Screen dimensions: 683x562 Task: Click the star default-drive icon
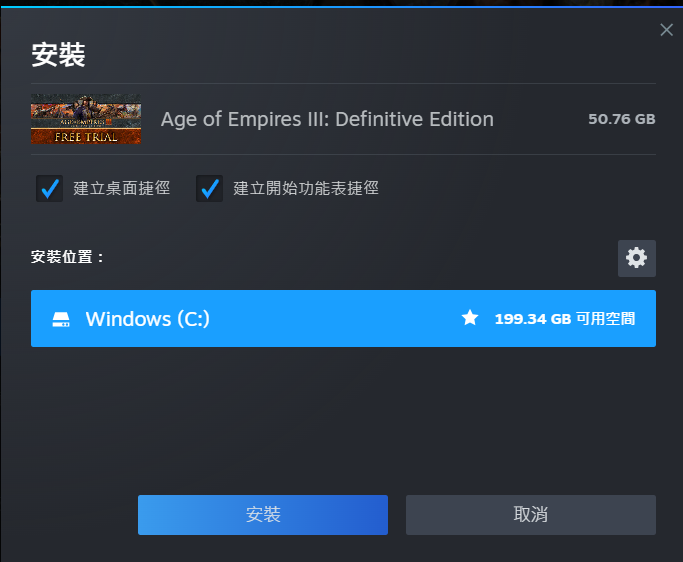click(x=470, y=318)
